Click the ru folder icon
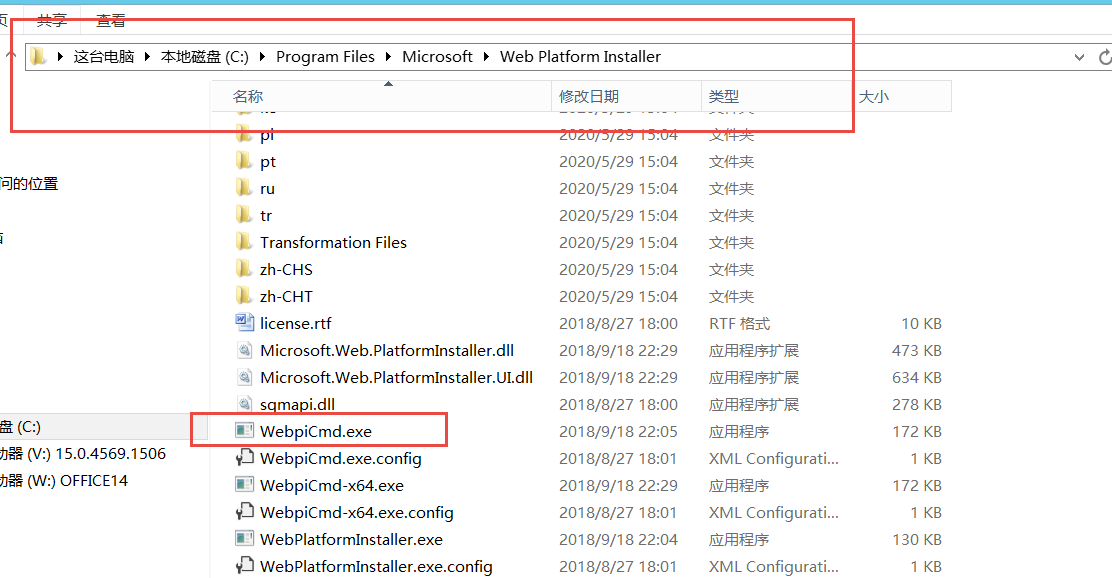Image resolution: width=1112 pixels, height=578 pixels. (244, 188)
